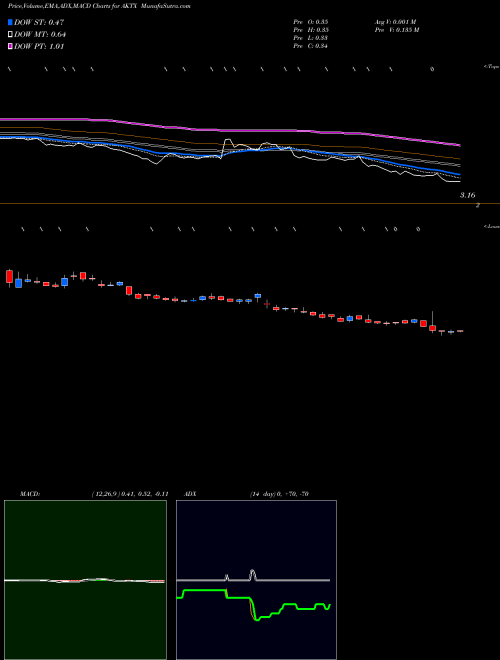The height and width of the screenshot is (660, 500).
Task: Select the 'DOW PT: 1.01' legend text
Action: tap(39, 47)
